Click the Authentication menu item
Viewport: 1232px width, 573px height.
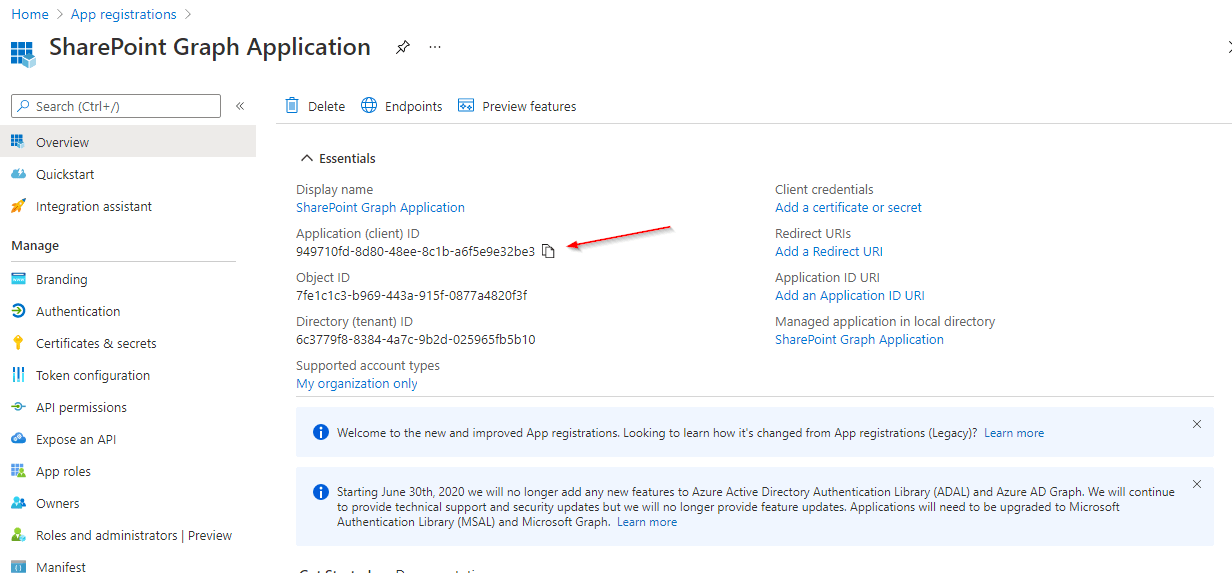pyautogui.click(x=78, y=311)
